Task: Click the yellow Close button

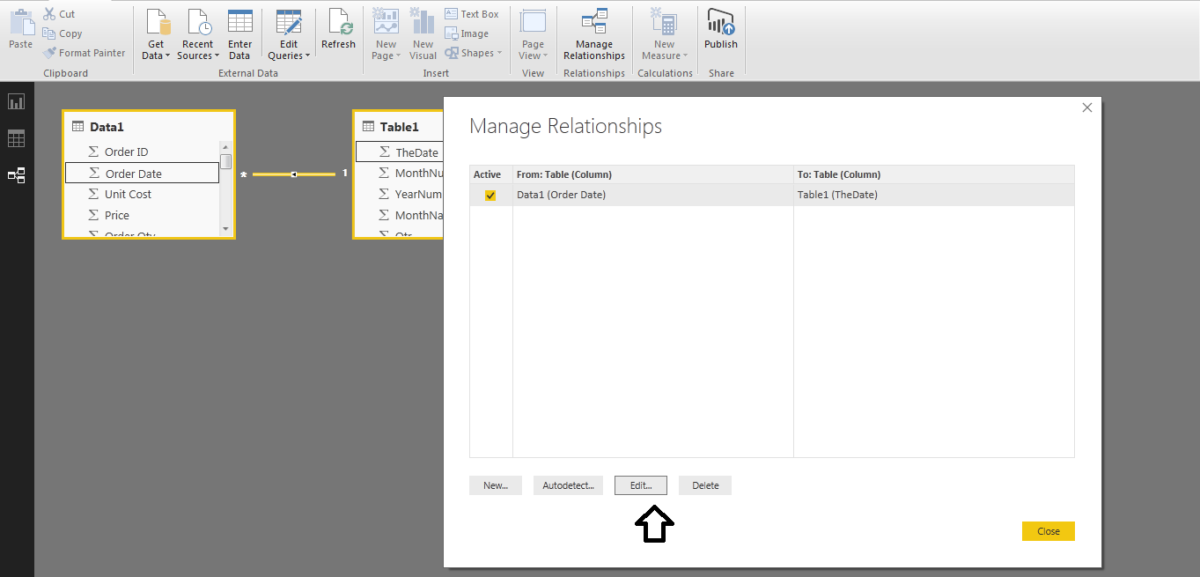Action: pos(1048,531)
